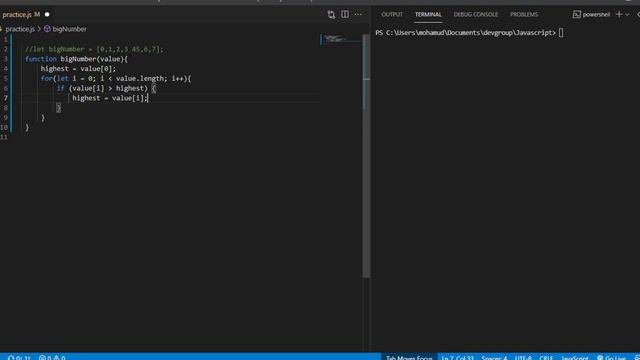Switch to the DEBUG CONSOLE panel tab

[x=476, y=14]
